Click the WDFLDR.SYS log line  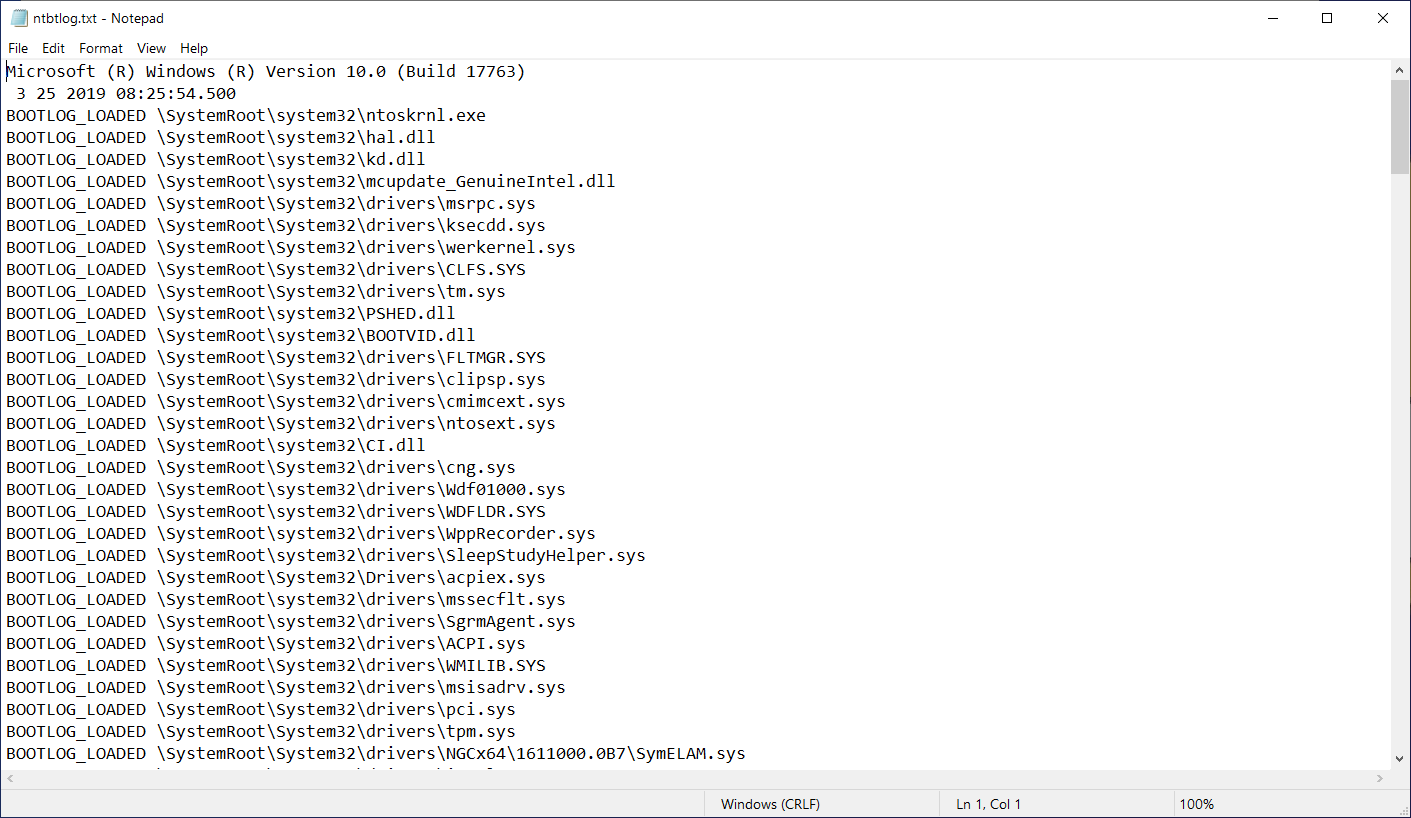coord(276,512)
